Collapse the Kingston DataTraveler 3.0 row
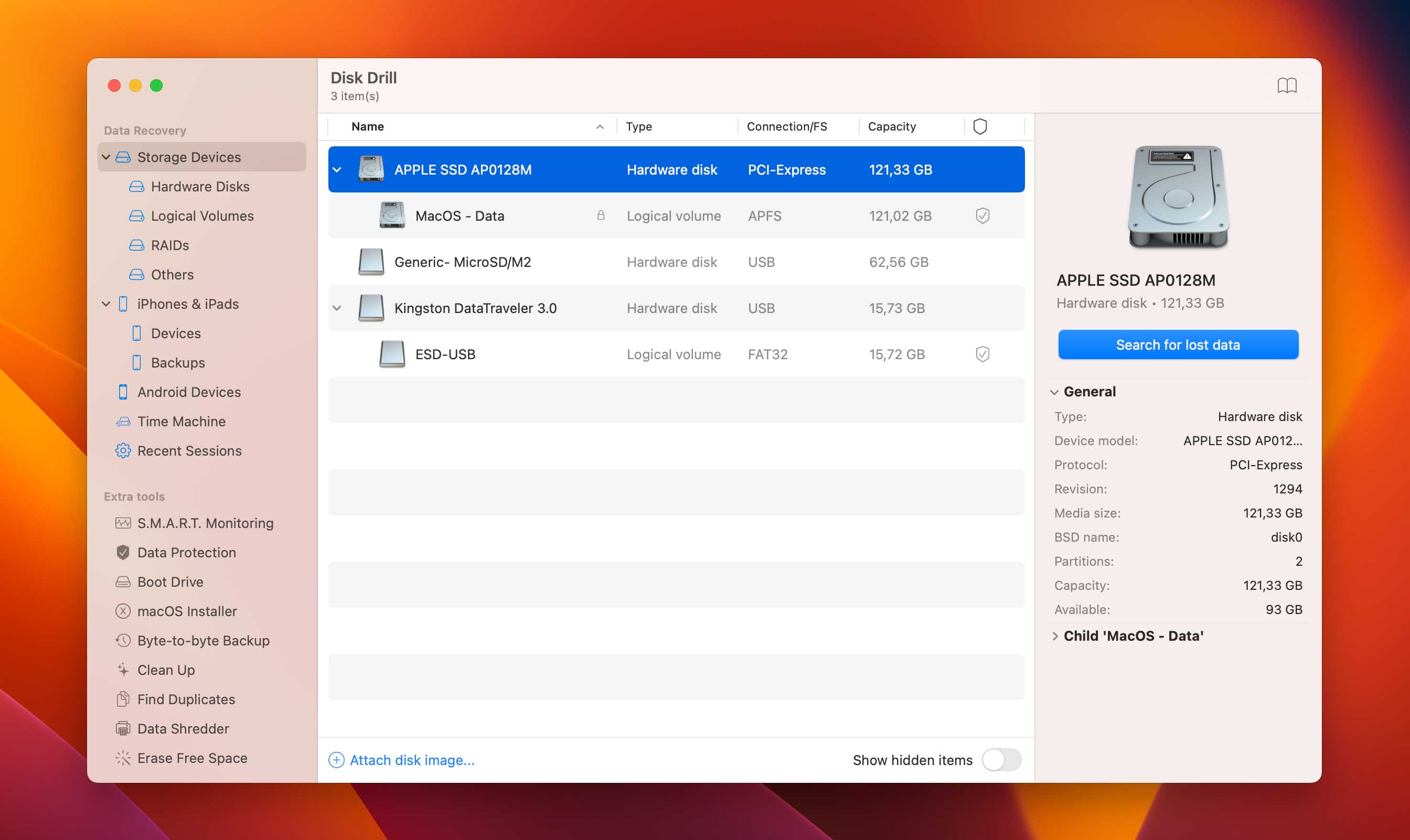The height and width of the screenshot is (840, 1410). point(337,308)
